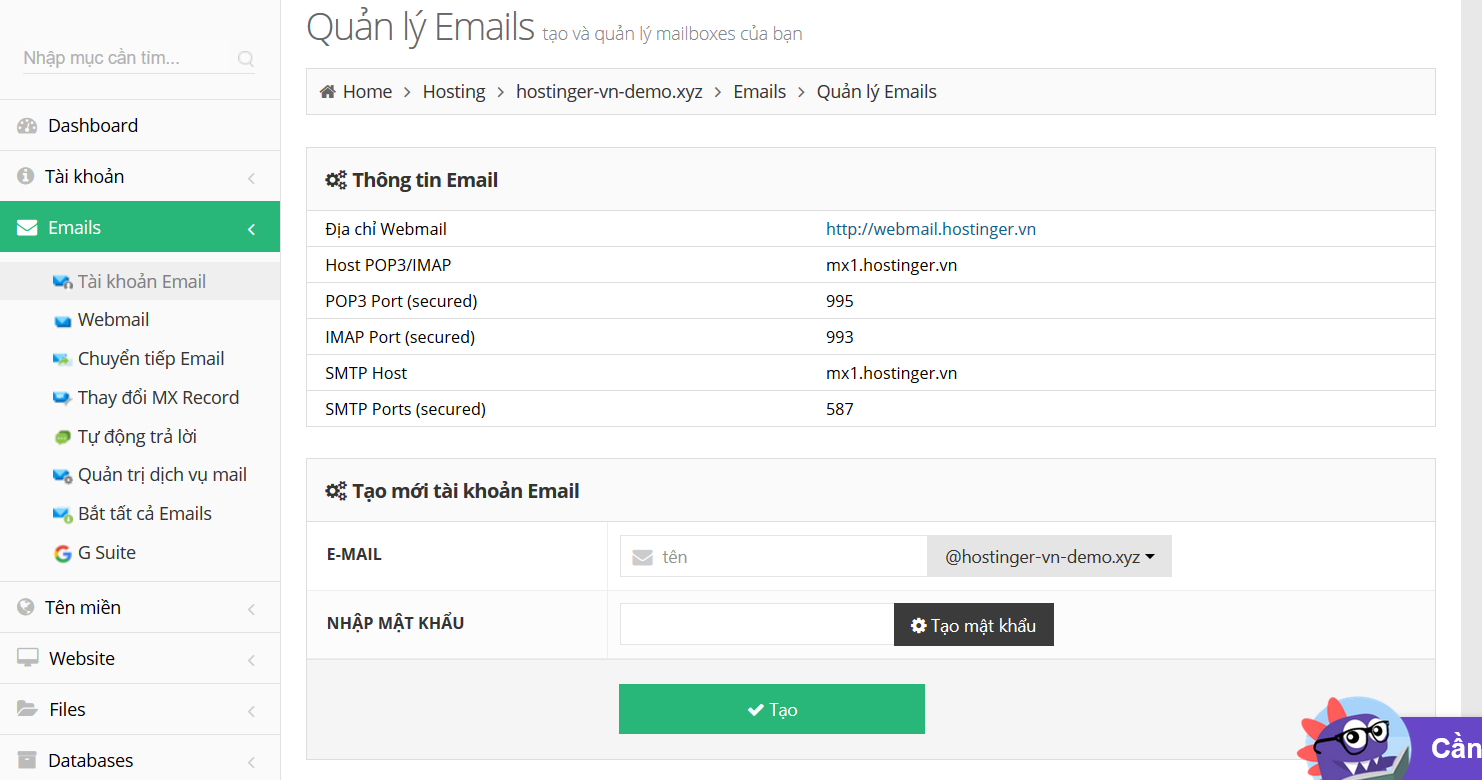Select Tài khoản Email submenu item
1482x780 pixels.
coord(140,281)
